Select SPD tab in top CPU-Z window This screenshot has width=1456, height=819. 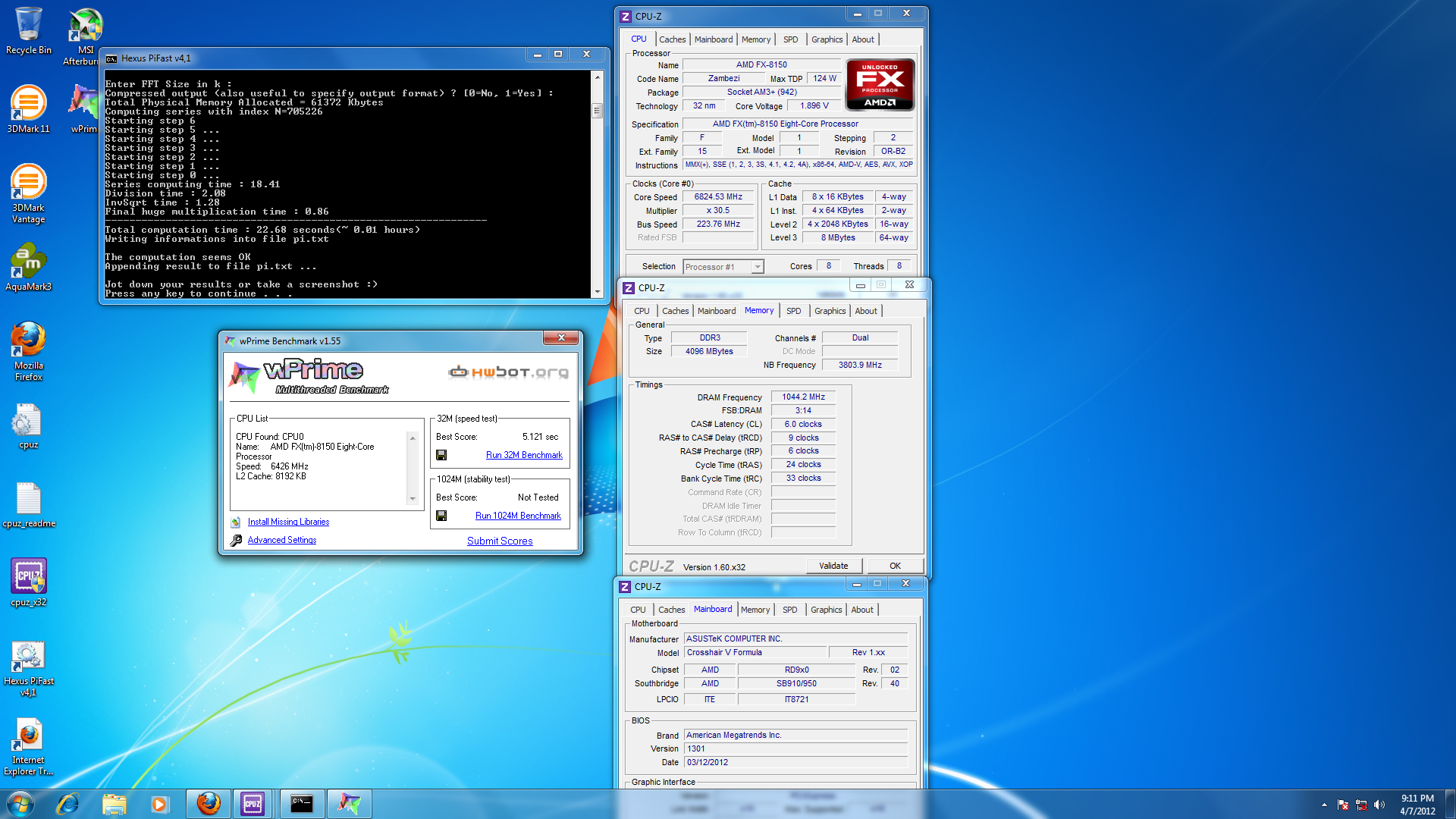[x=790, y=39]
